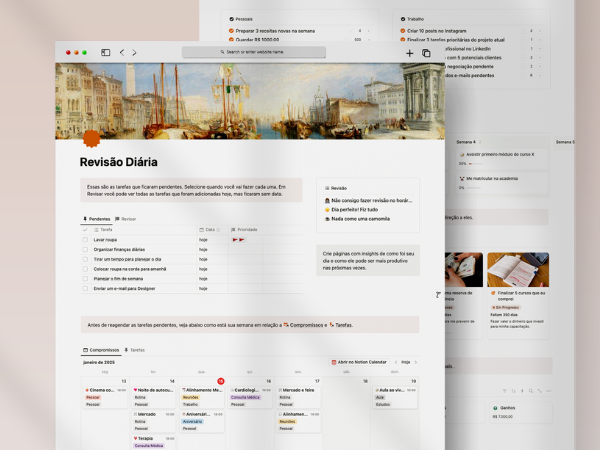Open Não consigo fazer revisão page
The height and width of the screenshot is (450, 600).
click(x=368, y=200)
